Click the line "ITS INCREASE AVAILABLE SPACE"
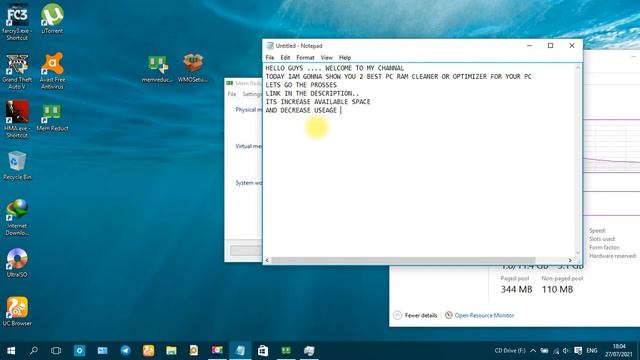Viewport: 640px width, 360px height. [318, 102]
